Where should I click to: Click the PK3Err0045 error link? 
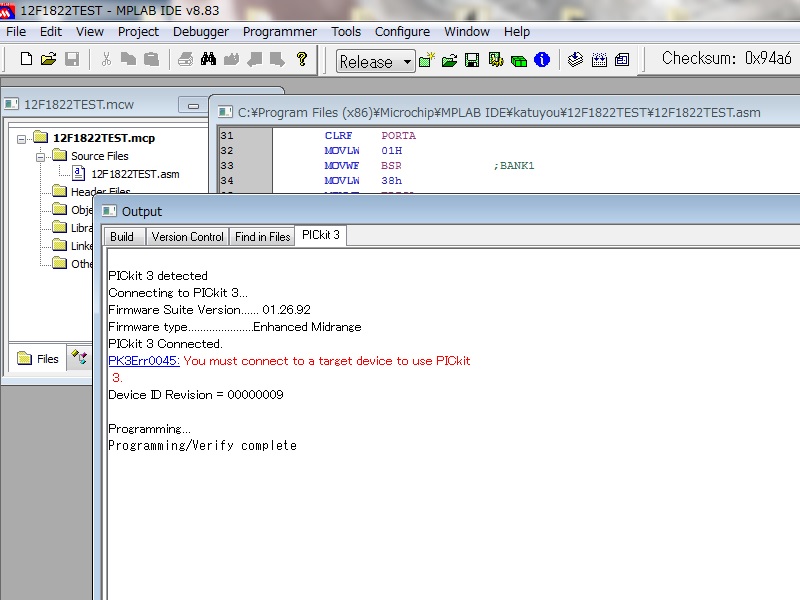(143, 361)
